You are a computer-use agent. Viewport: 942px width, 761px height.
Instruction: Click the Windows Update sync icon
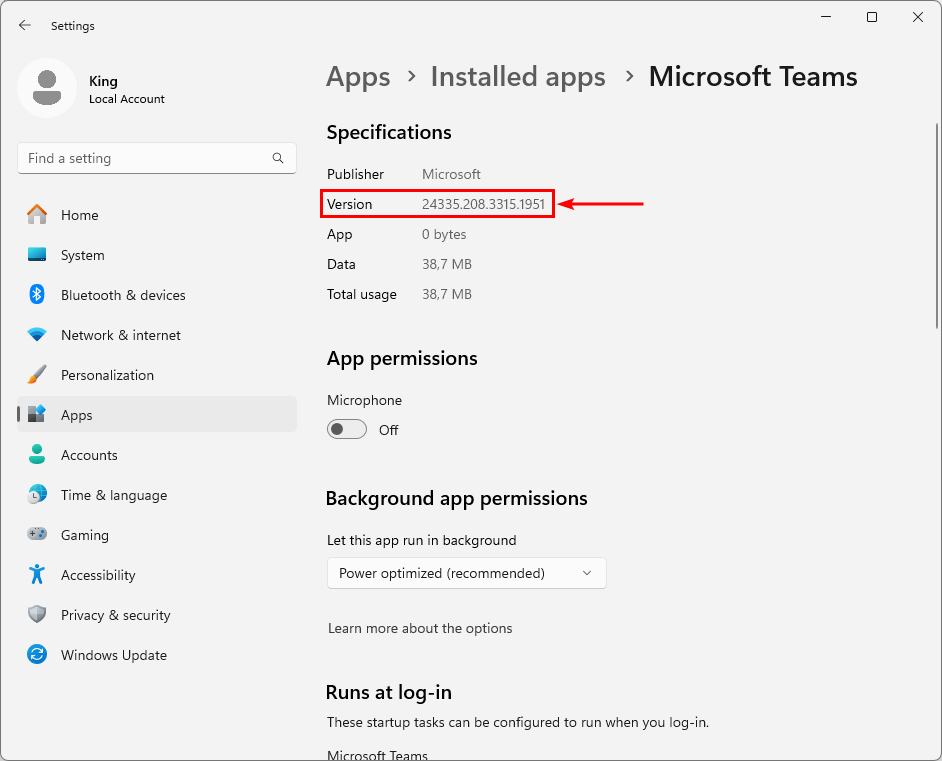click(37, 655)
